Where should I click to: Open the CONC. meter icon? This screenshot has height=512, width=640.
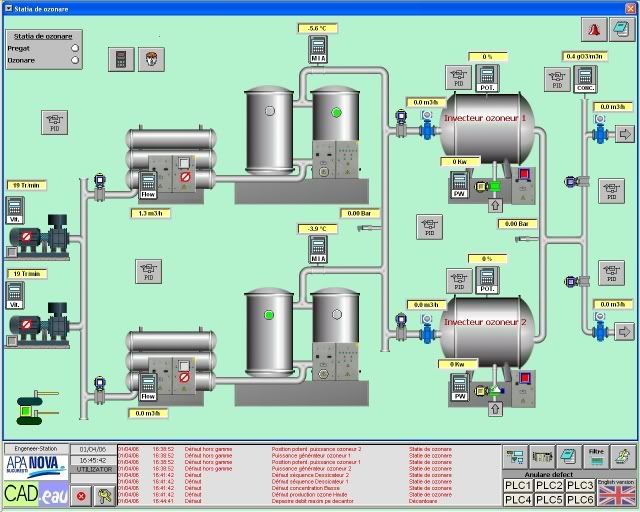[x=585, y=80]
